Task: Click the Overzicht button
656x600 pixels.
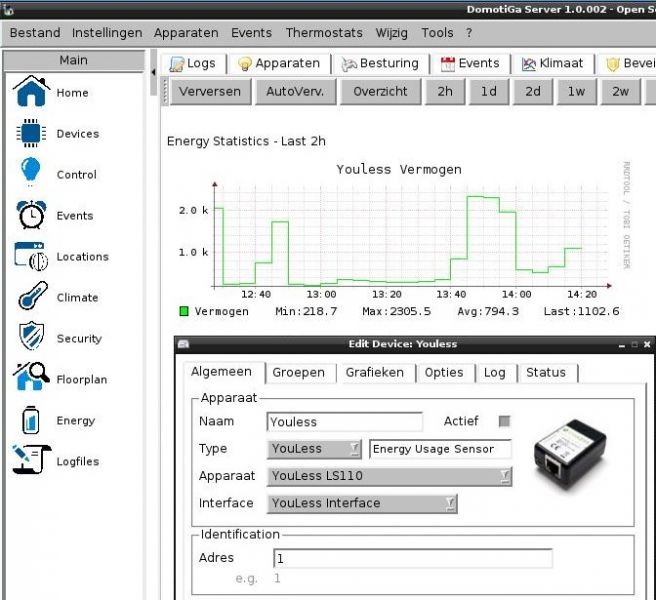Action: click(380, 91)
